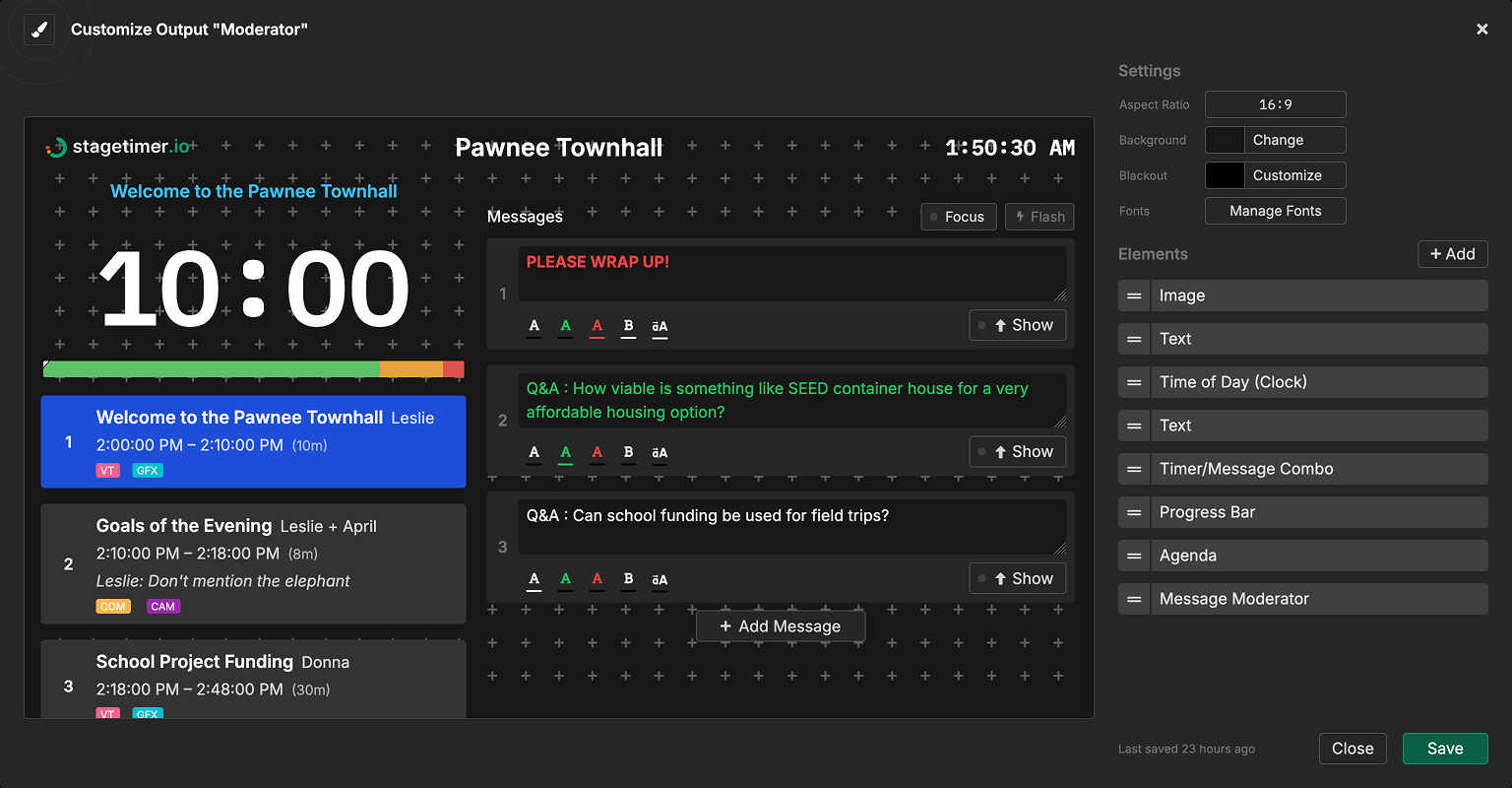This screenshot has height=788, width=1512.
Task: Apply red text color to the field trips message
Action: point(598,579)
